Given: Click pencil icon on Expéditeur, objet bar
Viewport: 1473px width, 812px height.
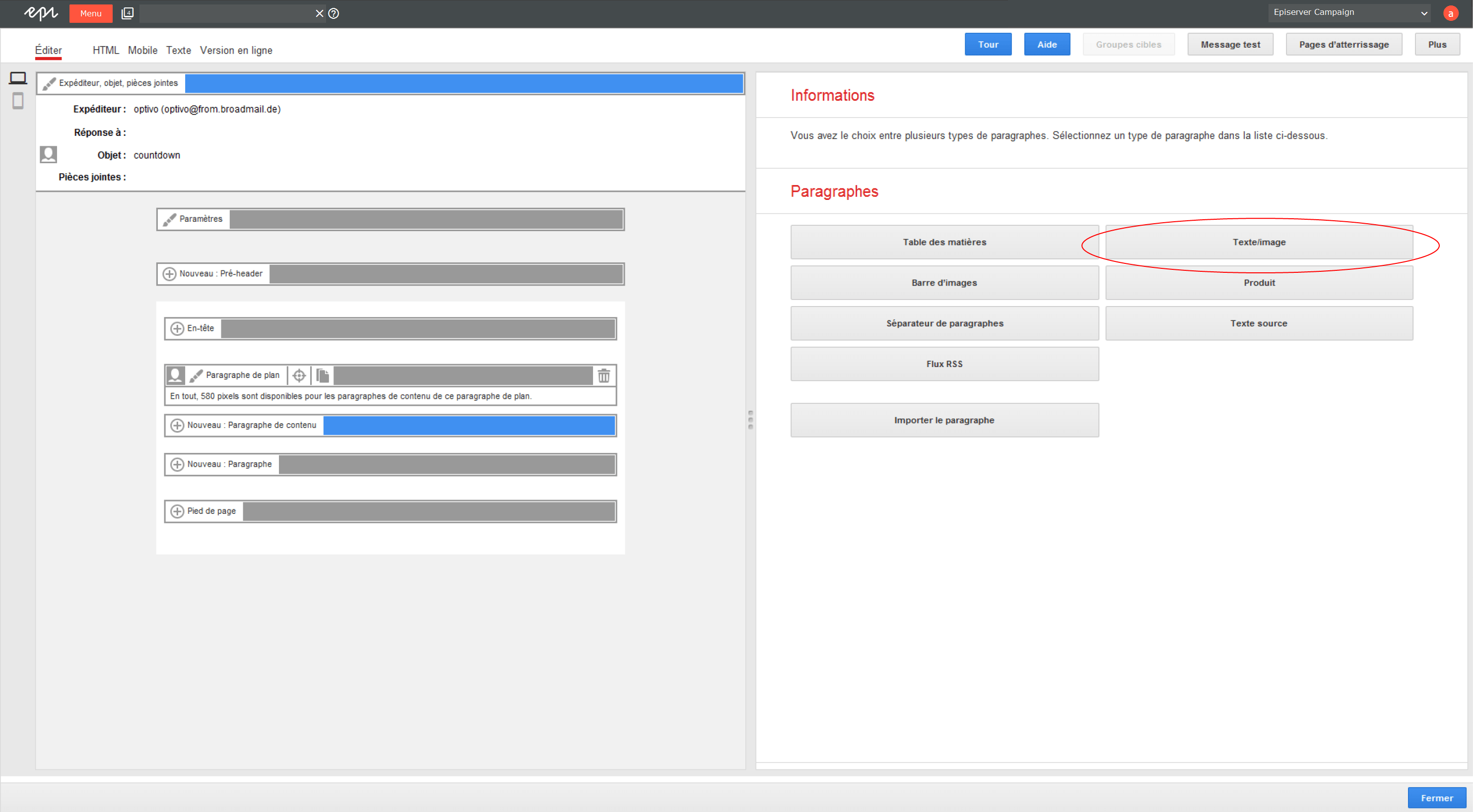Looking at the screenshot, I should click(x=49, y=83).
